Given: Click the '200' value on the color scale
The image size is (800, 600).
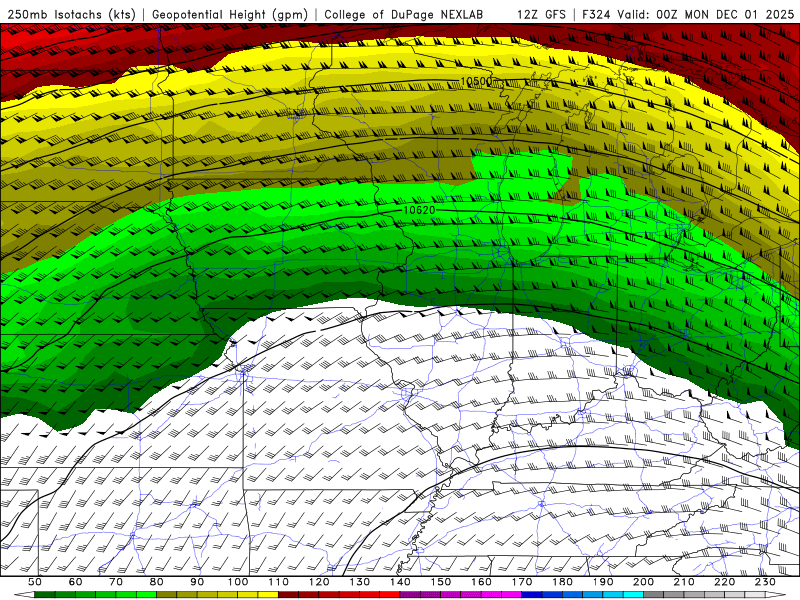Looking at the screenshot, I should point(644,582).
